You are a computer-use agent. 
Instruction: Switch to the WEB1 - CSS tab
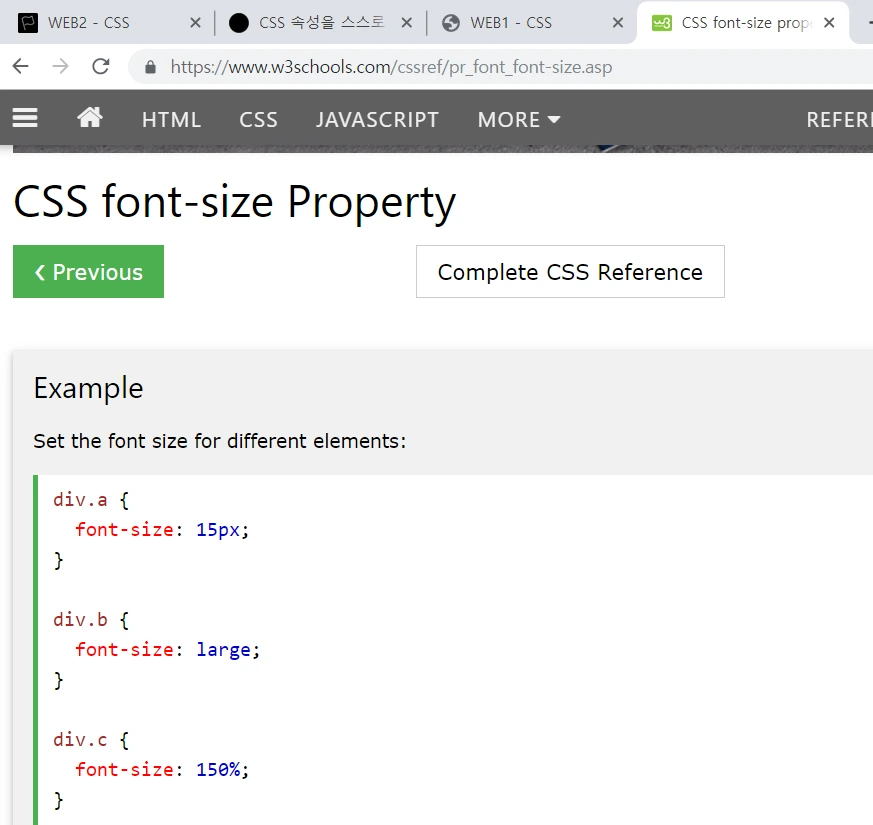(x=532, y=23)
